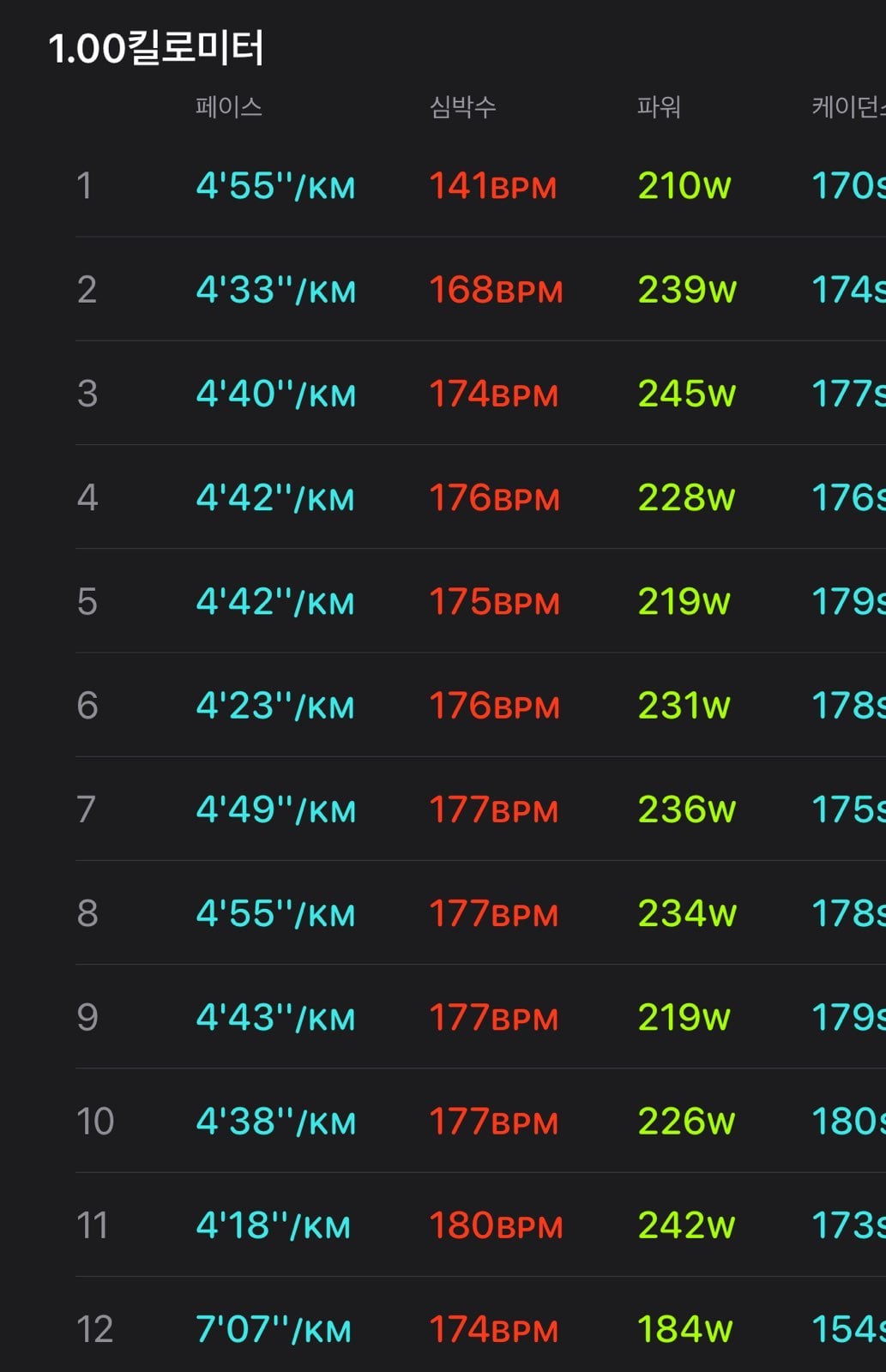This screenshot has height=1372, width=886.
Task: Select split 8 pace 4'55''/KM
Action: (x=275, y=913)
